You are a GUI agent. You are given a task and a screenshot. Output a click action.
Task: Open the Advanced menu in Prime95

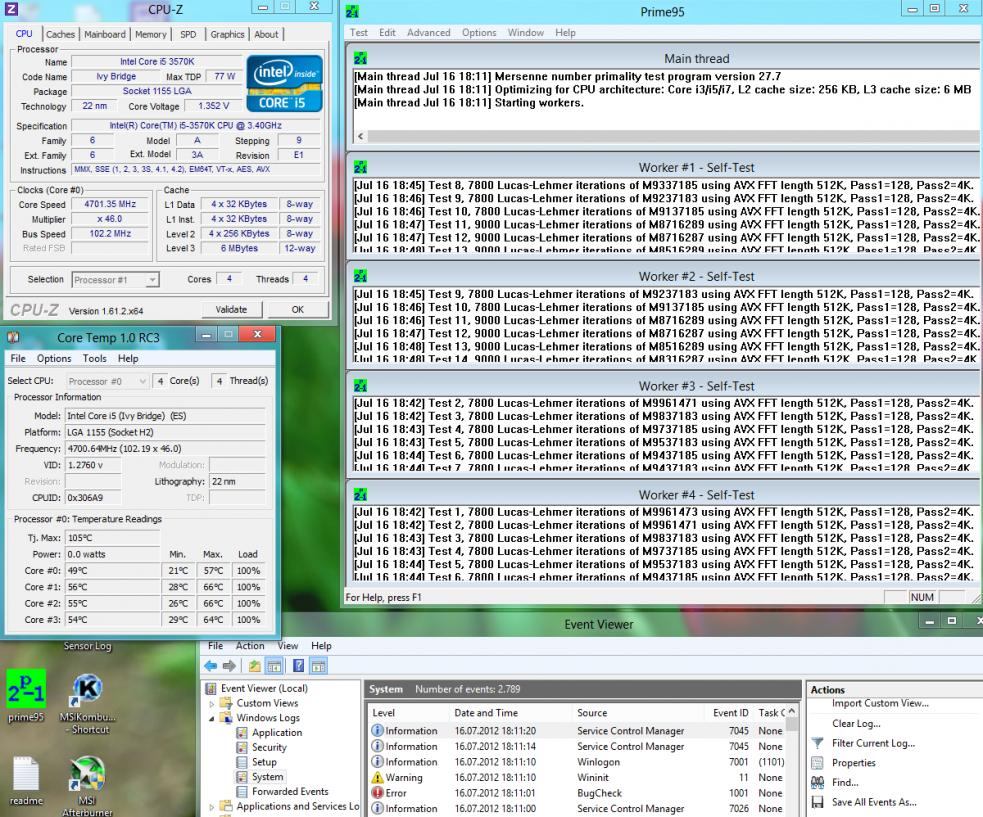tap(428, 33)
